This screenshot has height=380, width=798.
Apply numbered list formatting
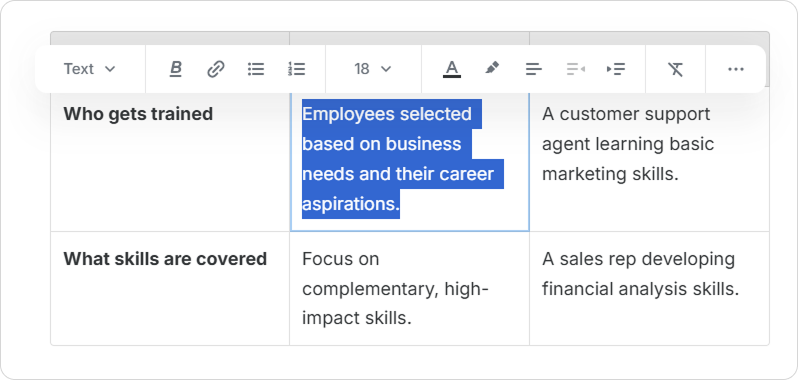pyautogui.click(x=296, y=69)
